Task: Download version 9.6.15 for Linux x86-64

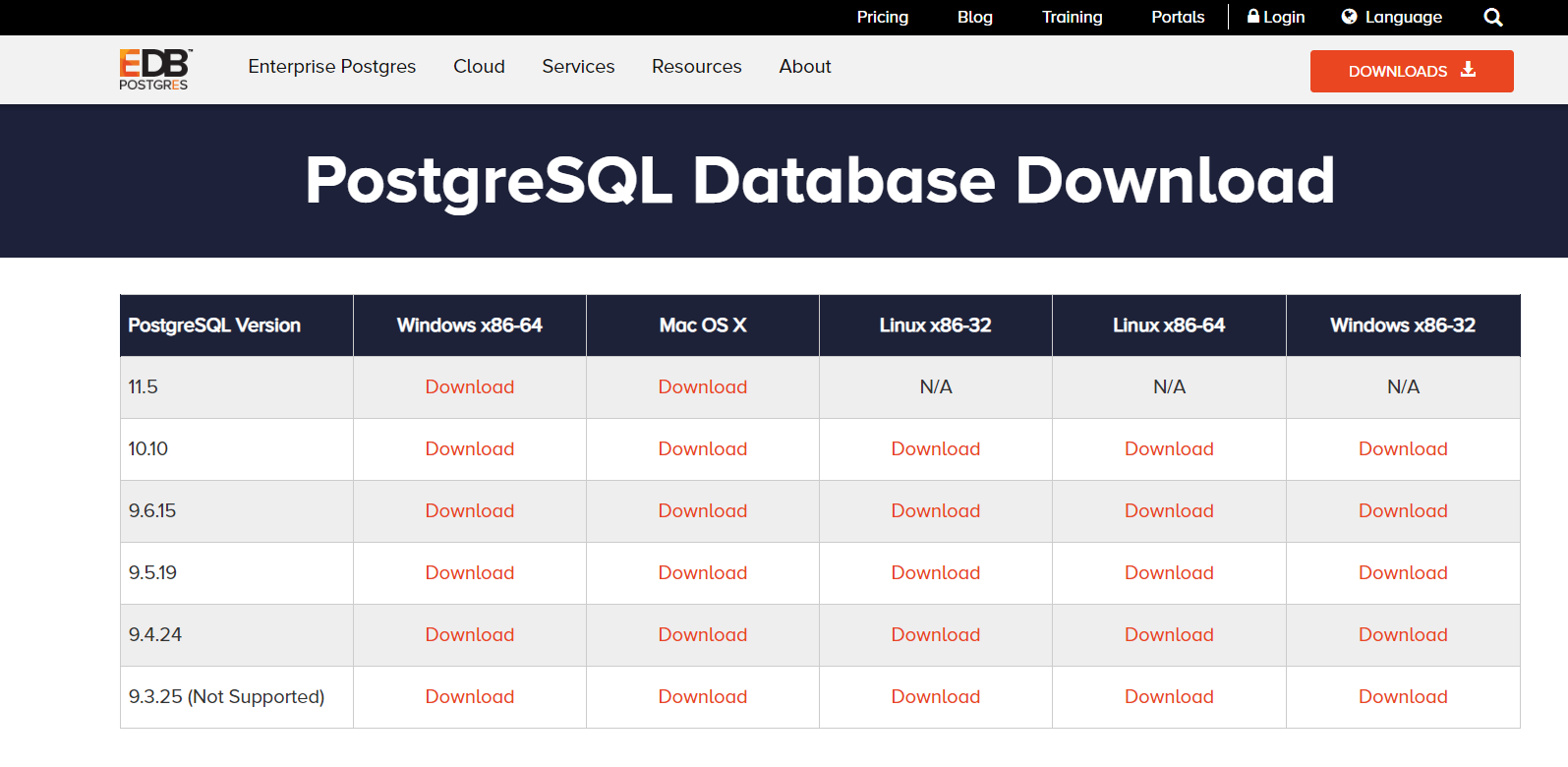Action: point(1169,511)
